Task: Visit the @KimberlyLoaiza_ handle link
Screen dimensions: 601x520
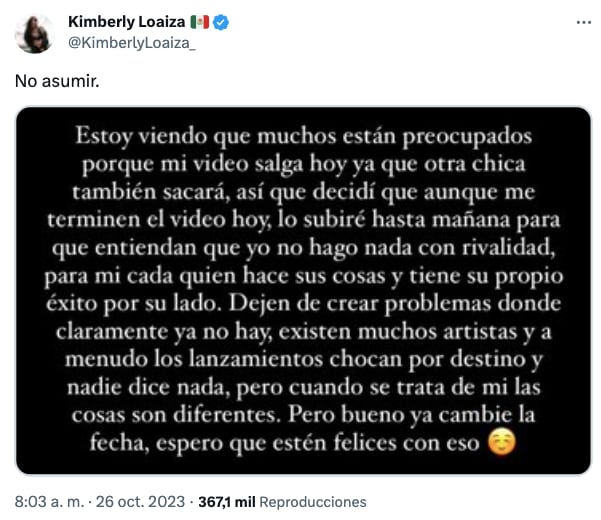Action: click(x=132, y=43)
